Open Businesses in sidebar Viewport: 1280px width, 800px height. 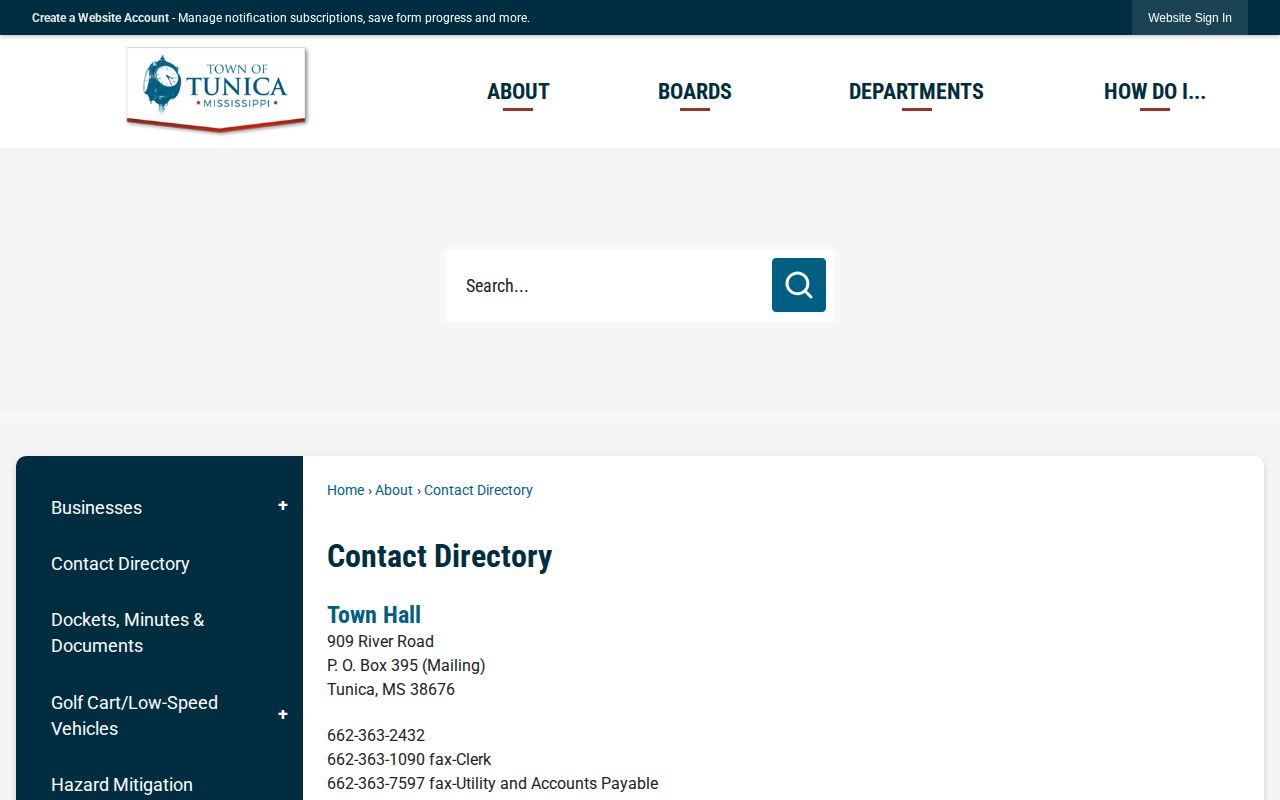pyautogui.click(x=97, y=508)
